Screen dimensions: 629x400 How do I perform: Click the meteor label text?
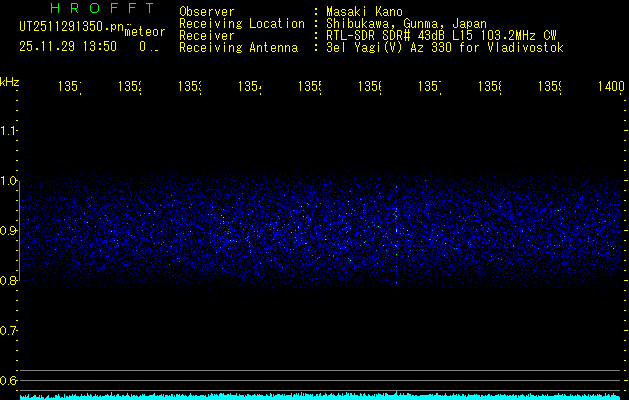click(145, 31)
